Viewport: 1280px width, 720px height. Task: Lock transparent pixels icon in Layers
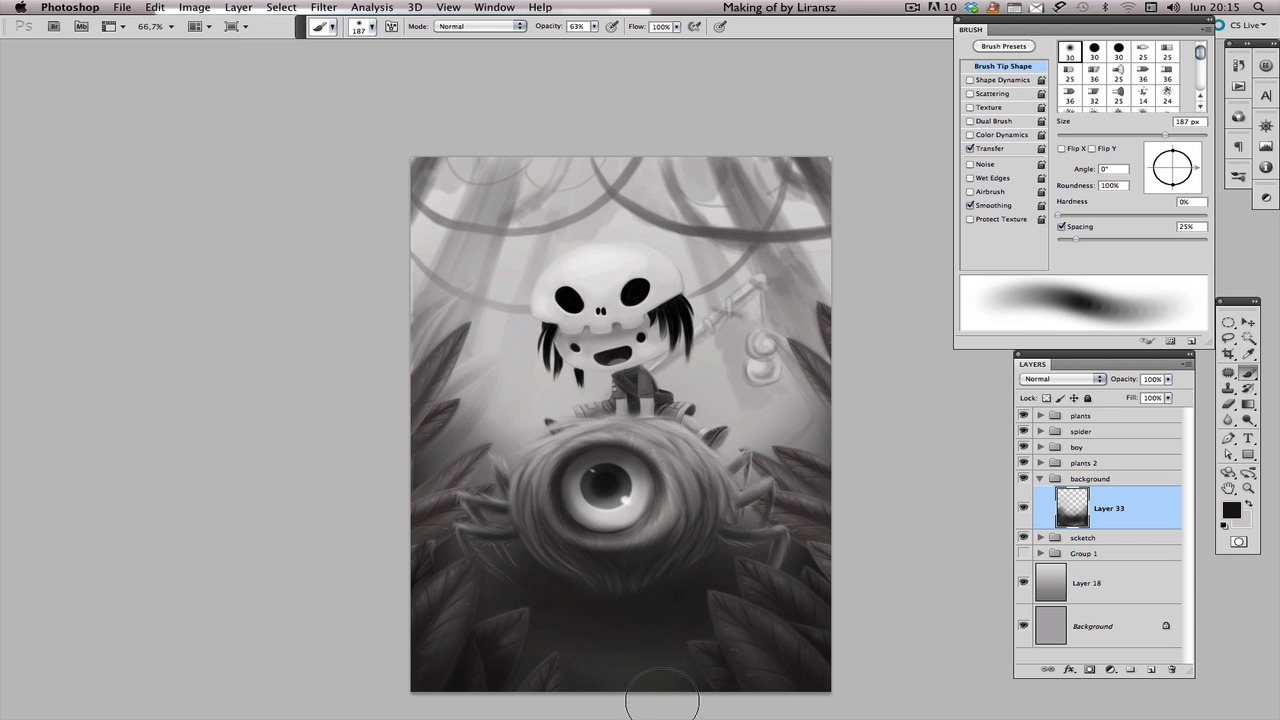click(1046, 398)
